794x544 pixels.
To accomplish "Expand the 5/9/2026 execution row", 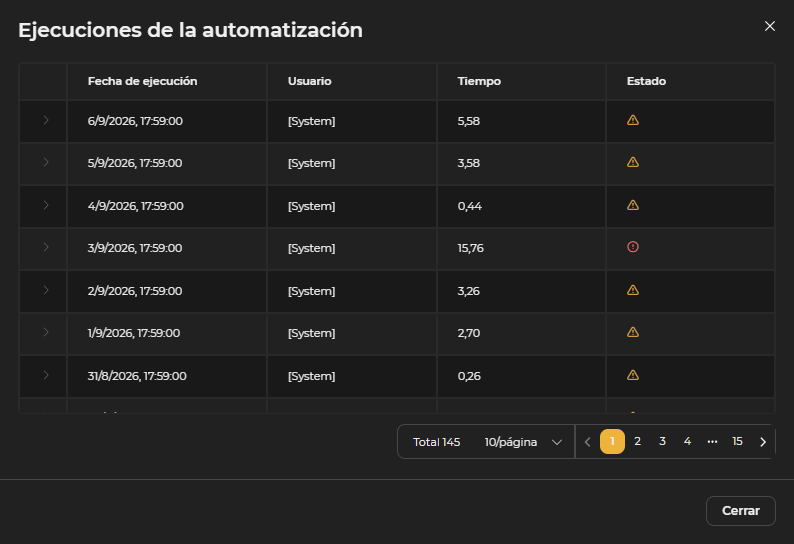I will click(46, 163).
